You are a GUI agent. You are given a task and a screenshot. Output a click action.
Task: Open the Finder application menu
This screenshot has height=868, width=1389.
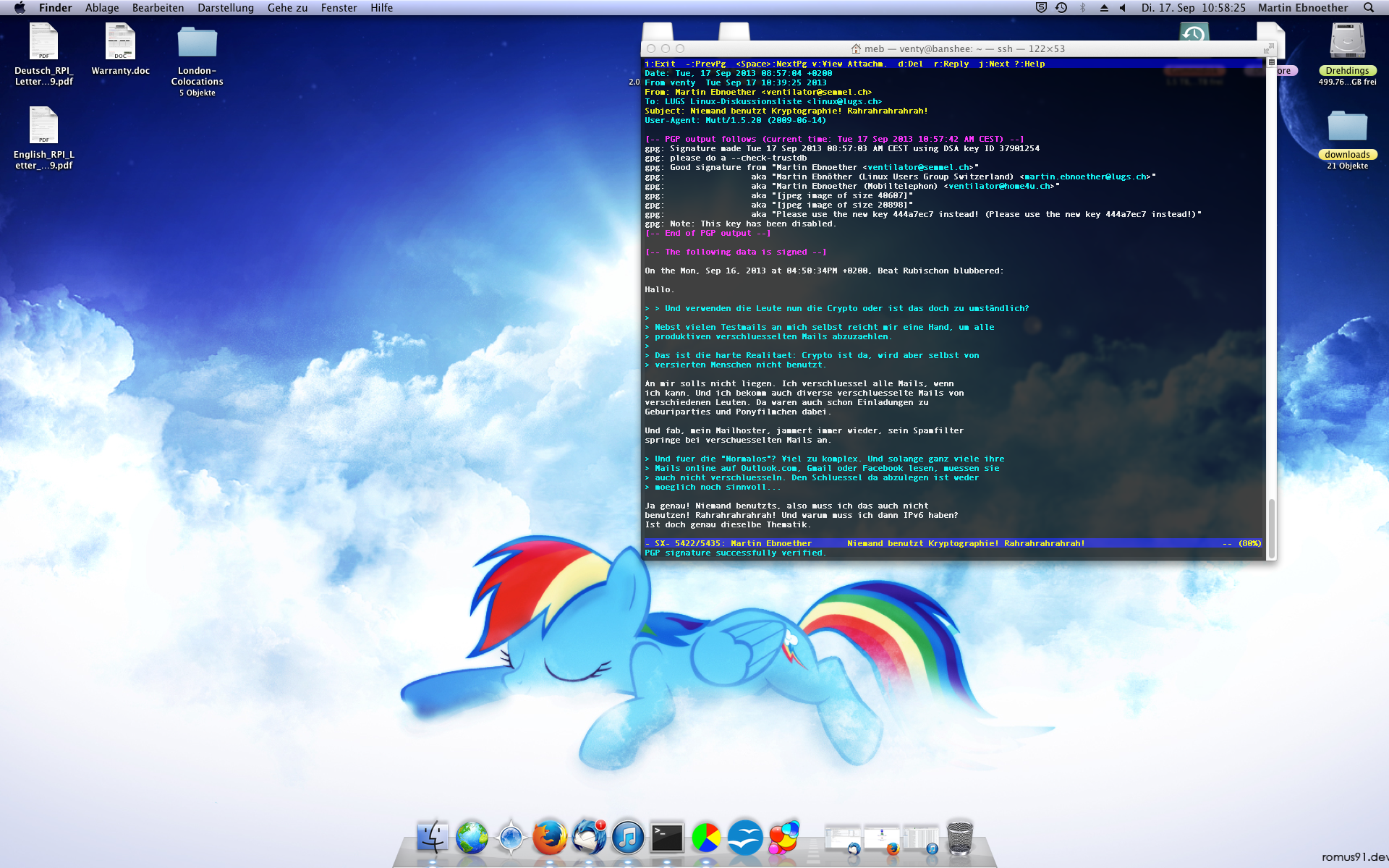(x=55, y=7)
